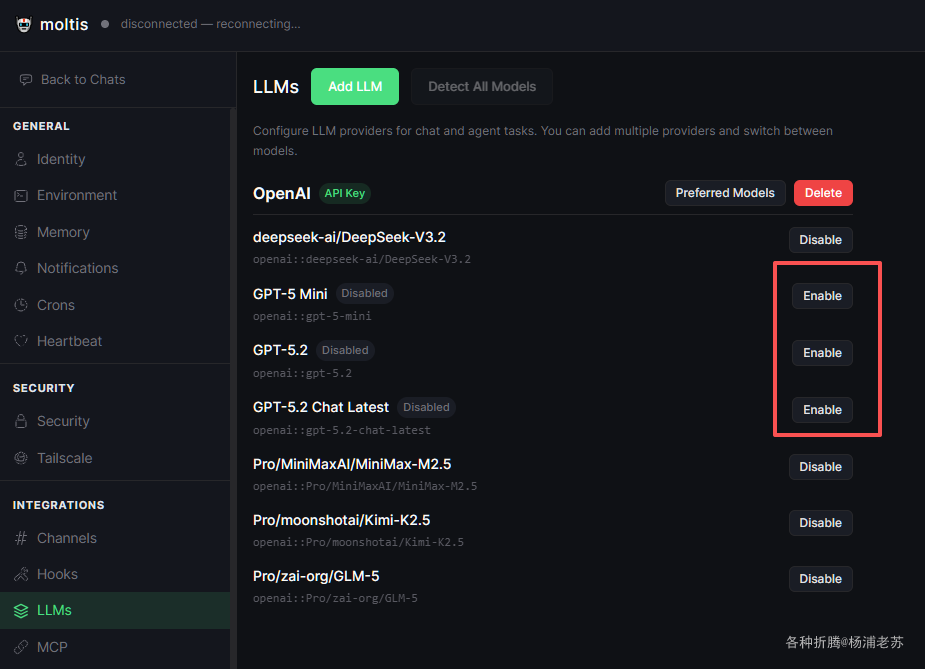Open the Crons settings
This screenshot has height=669, width=925.
(115, 305)
